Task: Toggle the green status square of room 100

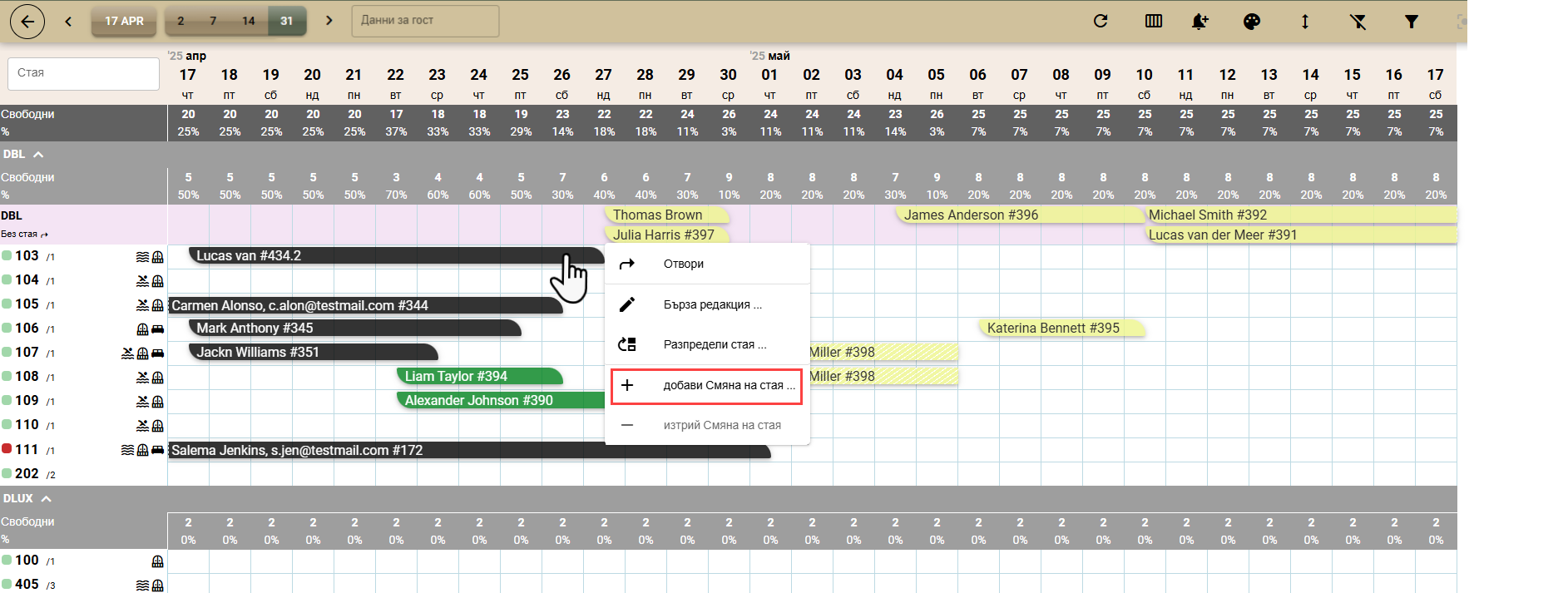Action: pos(7,560)
